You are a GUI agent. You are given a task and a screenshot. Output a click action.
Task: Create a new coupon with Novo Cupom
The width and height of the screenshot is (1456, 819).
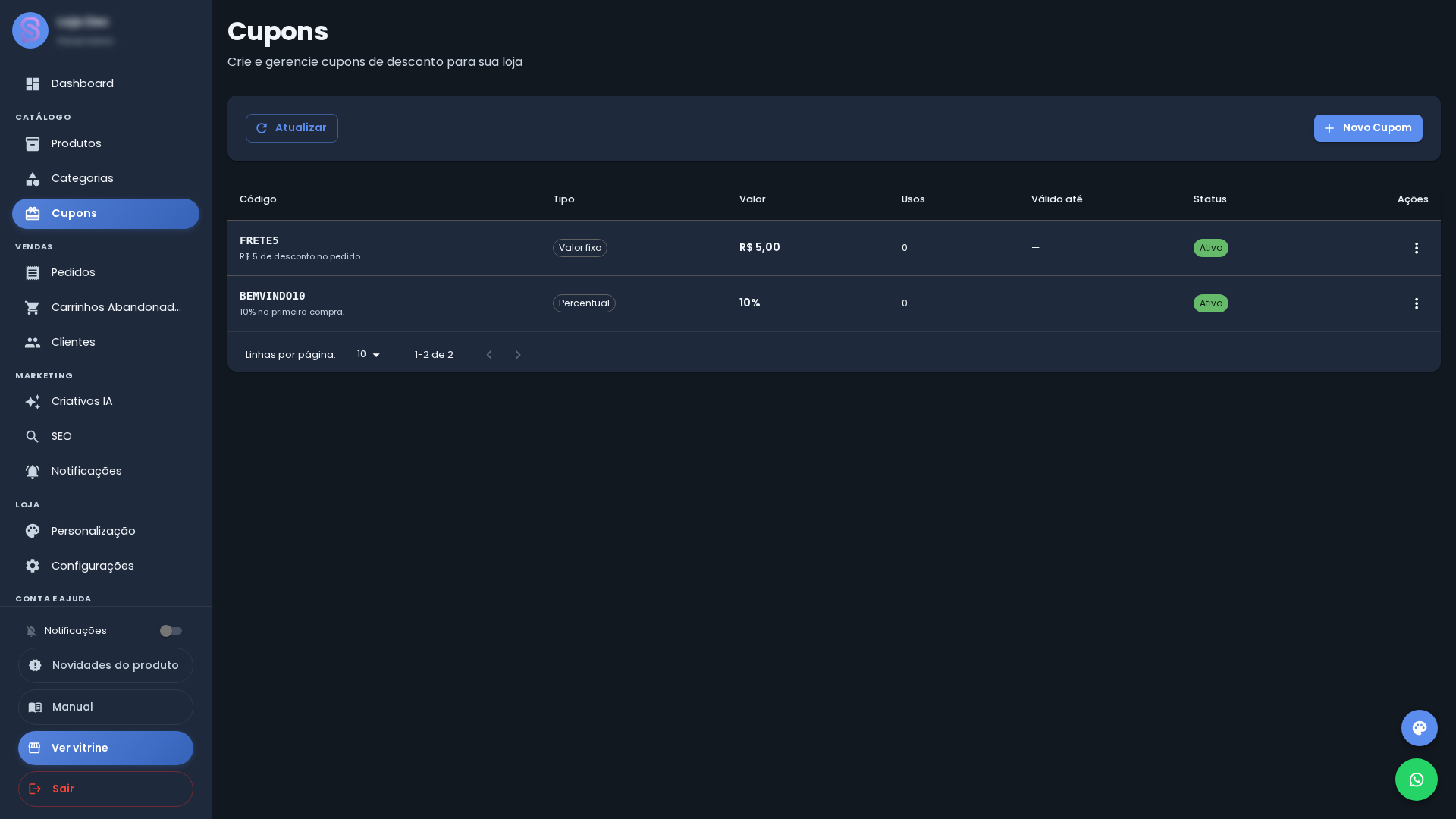[1368, 128]
